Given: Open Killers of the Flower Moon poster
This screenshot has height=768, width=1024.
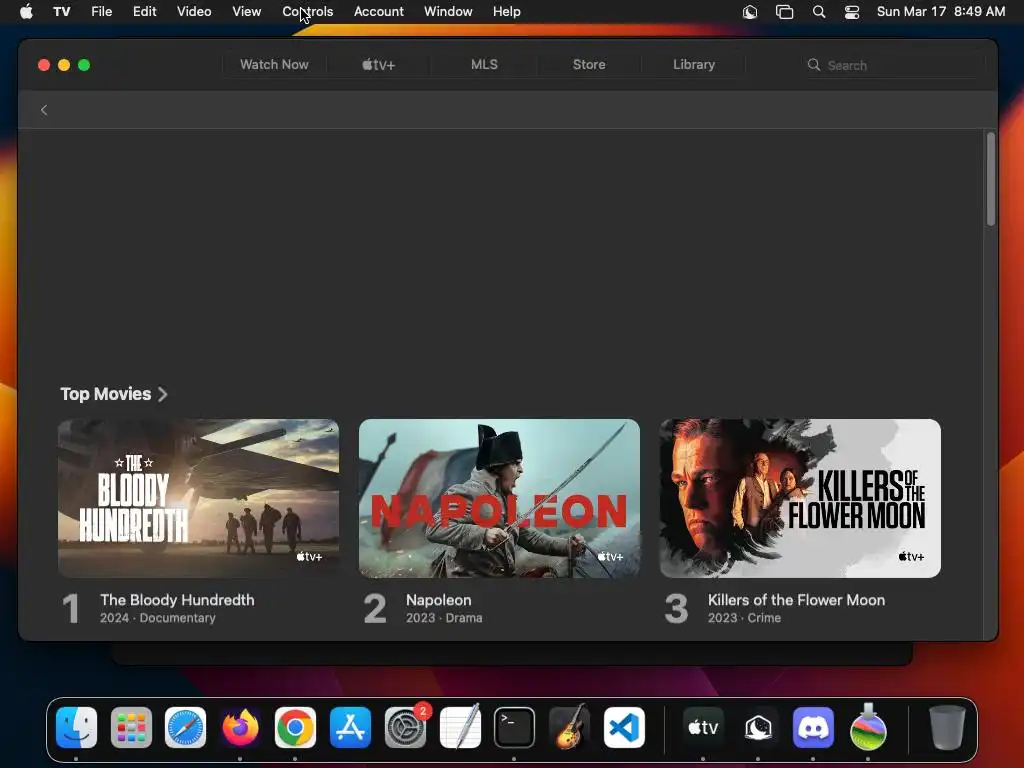Looking at the screenshot, I should click(801, 498).
